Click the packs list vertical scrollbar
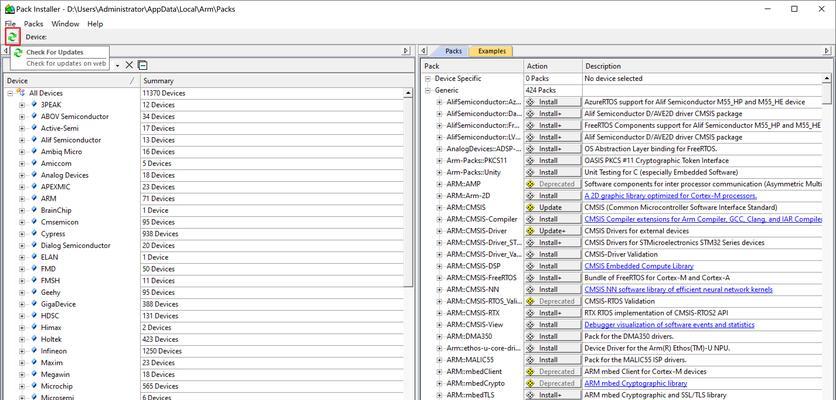 point(827,93)
